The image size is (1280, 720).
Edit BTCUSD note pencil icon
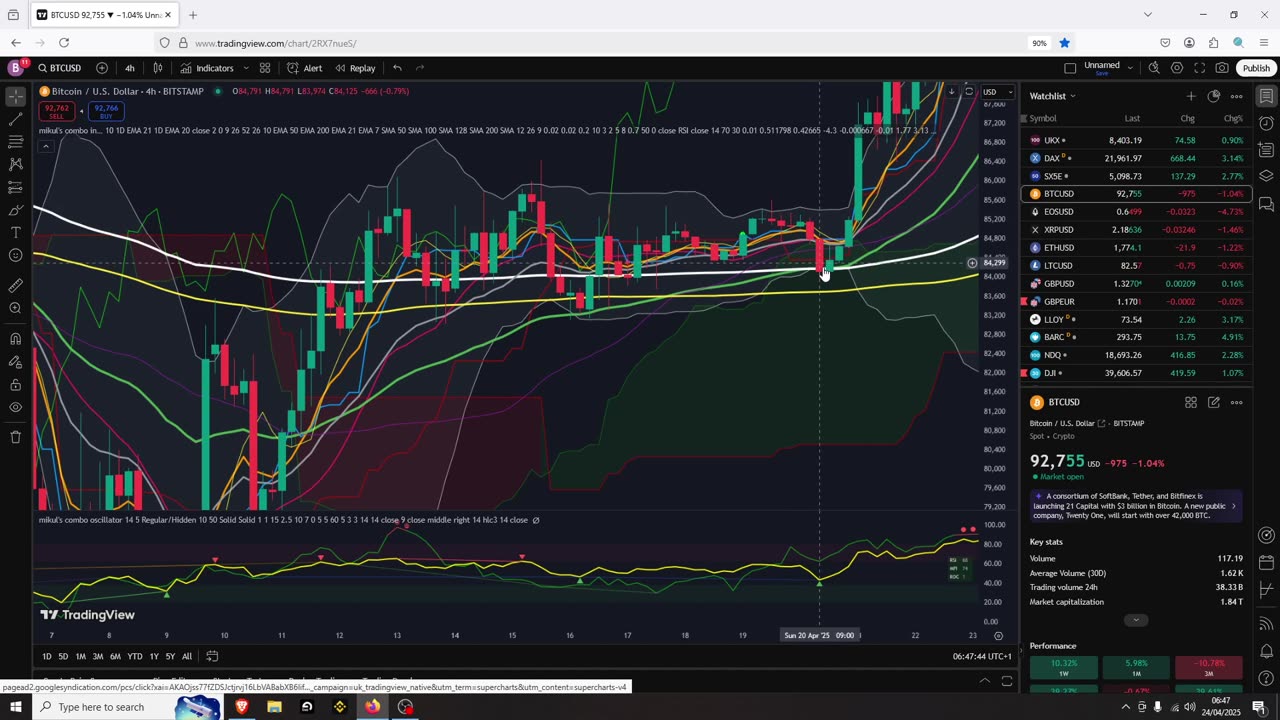click(x=1213, y=402)
